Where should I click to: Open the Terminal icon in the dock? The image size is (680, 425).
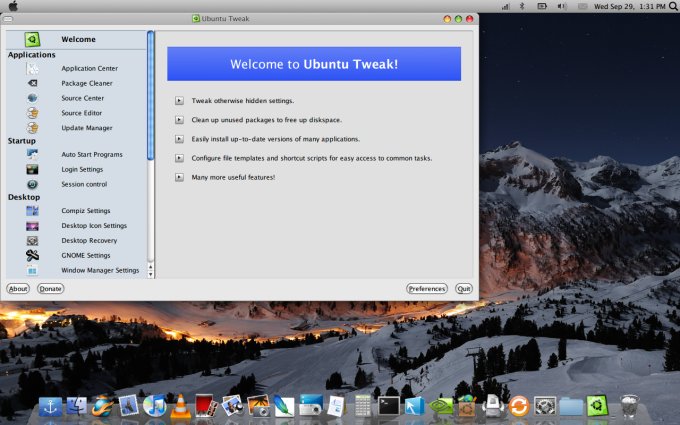tap(389, 405)
